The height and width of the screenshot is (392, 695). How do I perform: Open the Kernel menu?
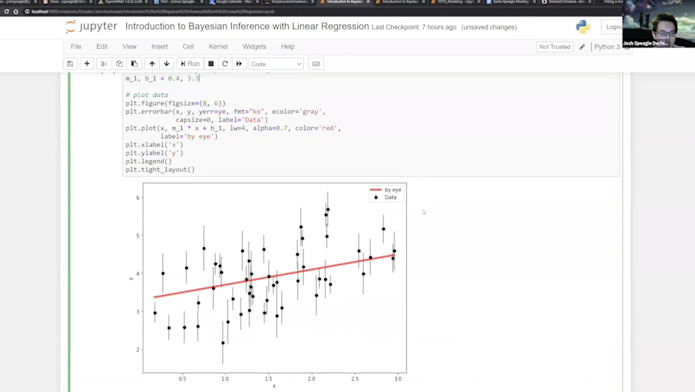coord(218,47)
